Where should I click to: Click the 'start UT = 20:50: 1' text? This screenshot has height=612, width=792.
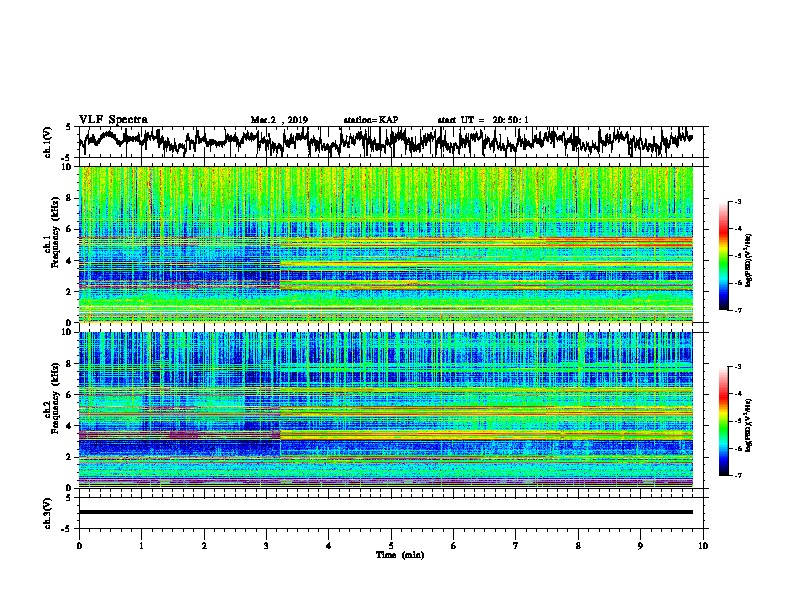(x=483, y=120)
